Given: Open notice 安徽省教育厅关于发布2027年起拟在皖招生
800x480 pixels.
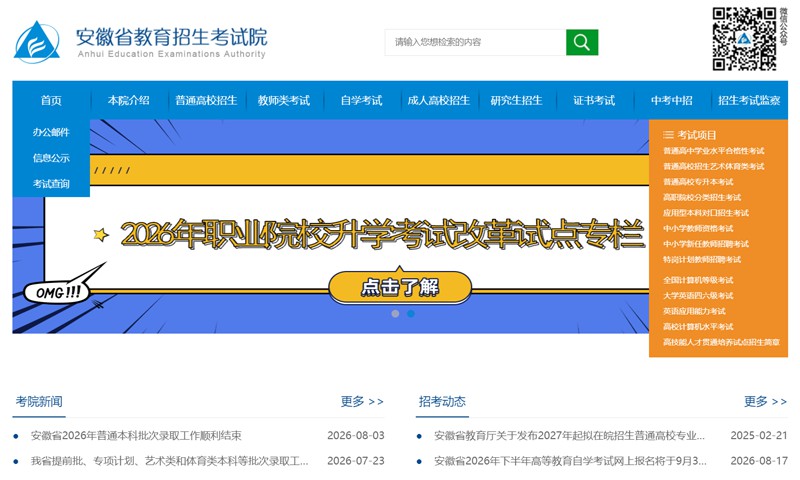Looking at the screenshot, I should point(569,436).
